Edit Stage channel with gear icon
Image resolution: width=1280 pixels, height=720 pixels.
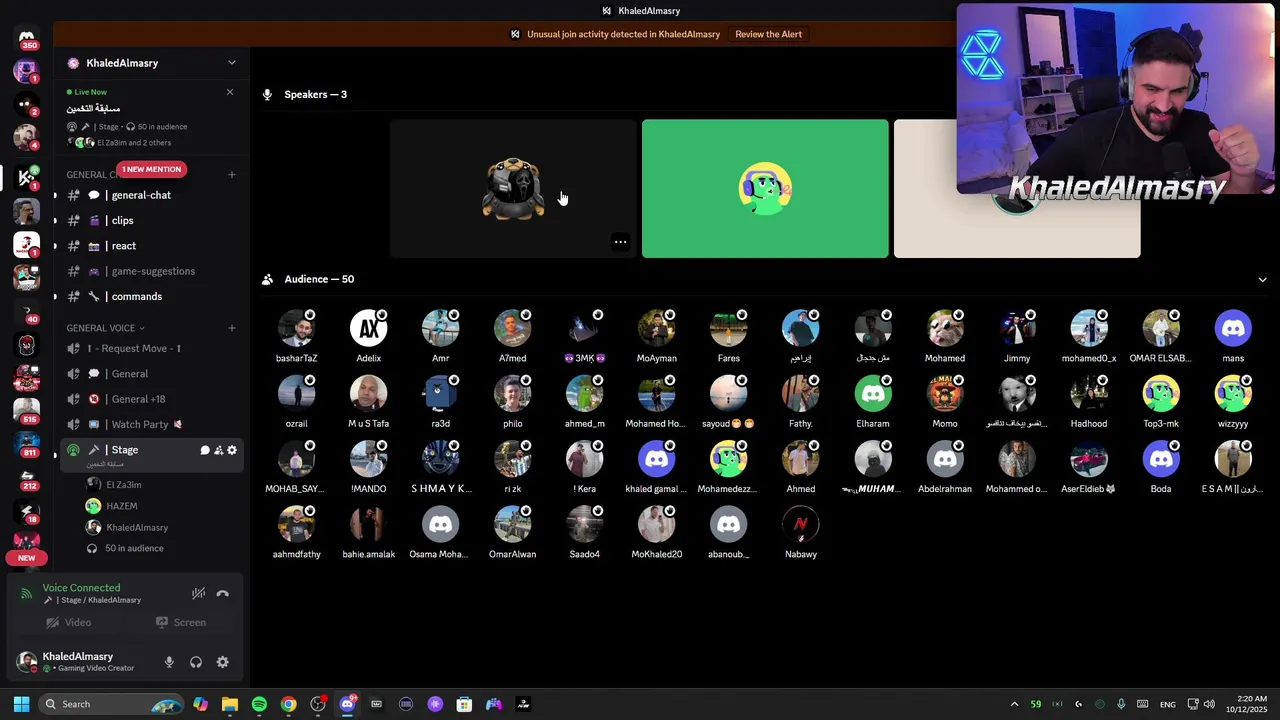click(232, 450)
